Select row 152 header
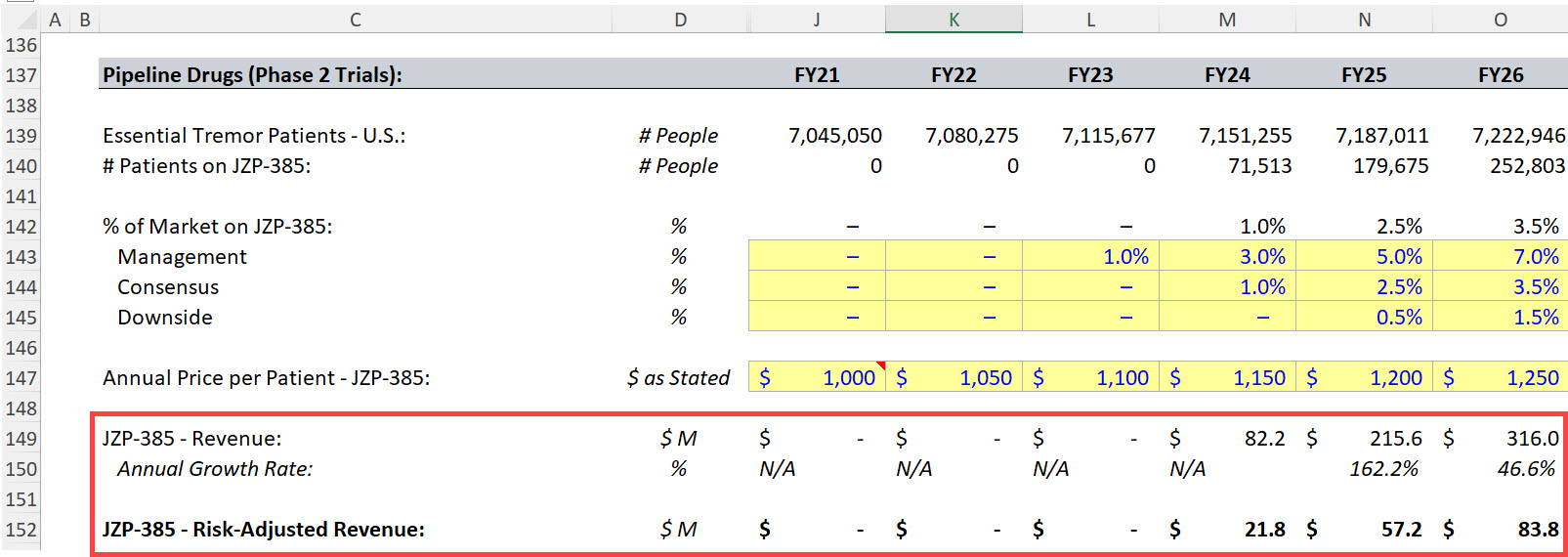This screenshot has height=557, width=1568. [21, 530]
